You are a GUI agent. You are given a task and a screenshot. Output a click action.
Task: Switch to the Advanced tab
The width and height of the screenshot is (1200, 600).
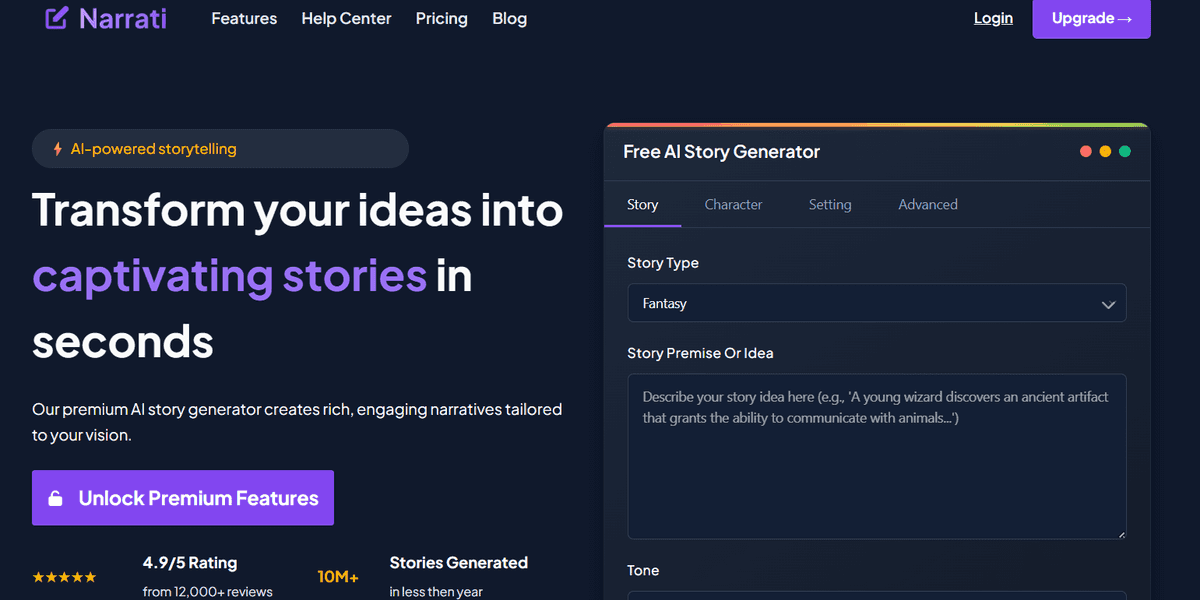coord(927,204)
